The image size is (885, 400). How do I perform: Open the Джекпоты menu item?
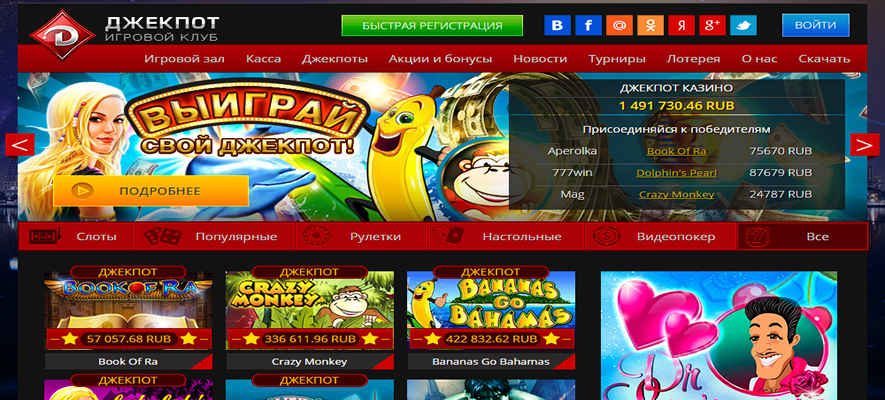(335, 59)
